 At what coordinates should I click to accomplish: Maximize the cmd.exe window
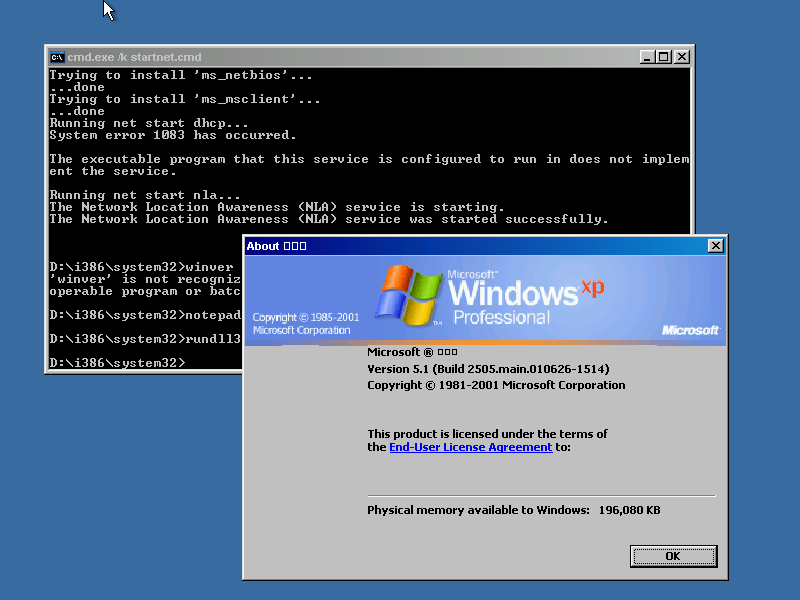click(x=664, y=57)
